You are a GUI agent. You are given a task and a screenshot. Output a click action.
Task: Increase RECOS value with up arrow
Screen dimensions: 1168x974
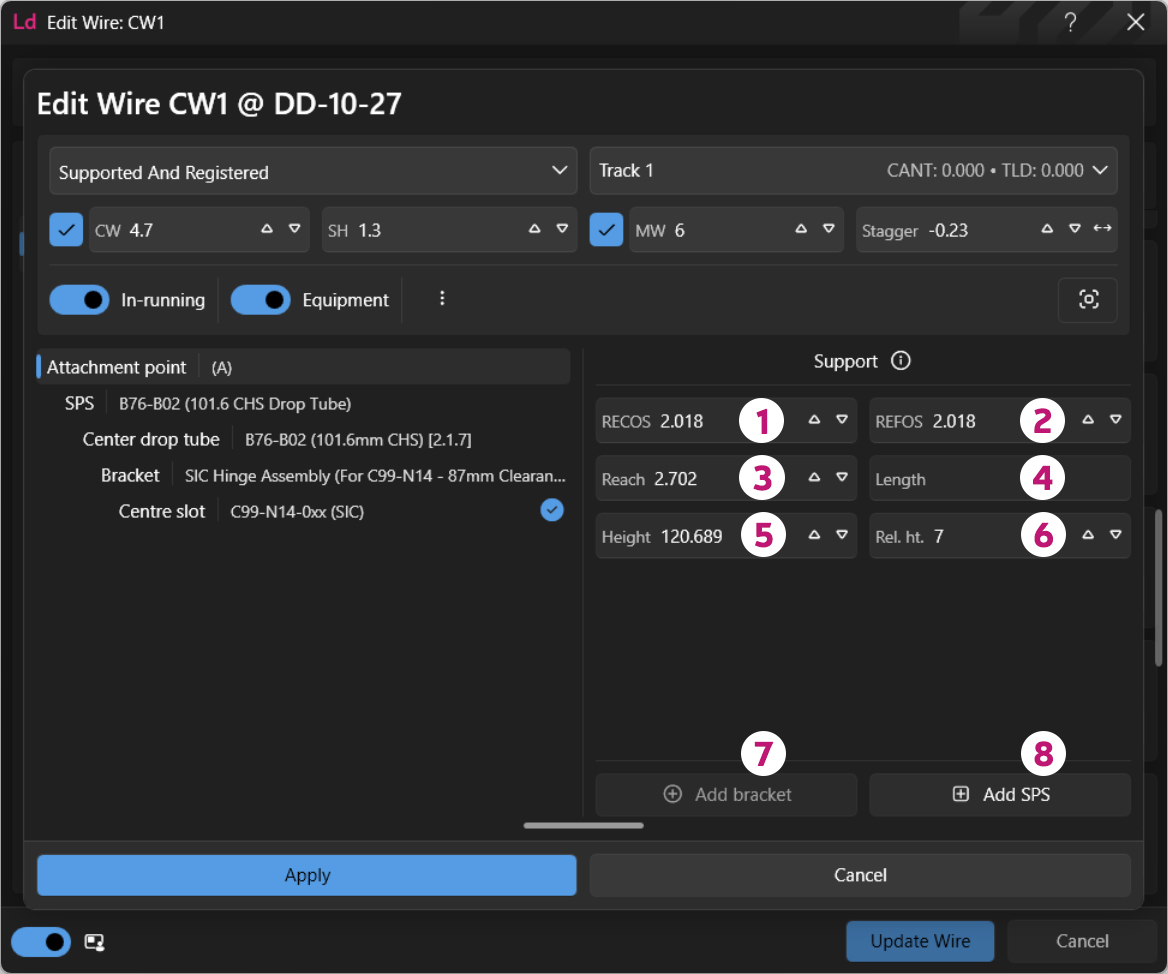814,420
